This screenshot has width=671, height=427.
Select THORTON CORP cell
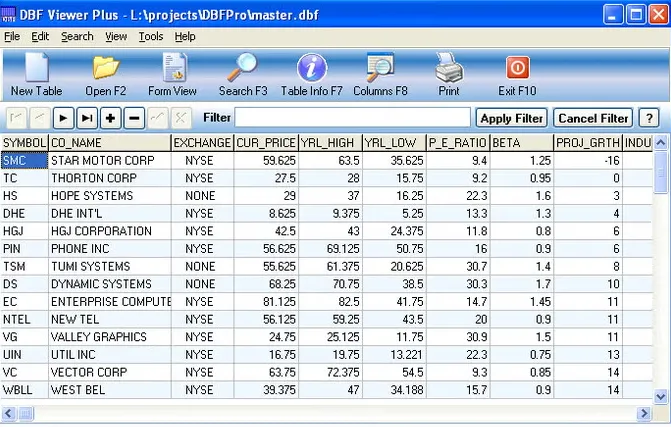pyautogui.click(x=110, y=178)
